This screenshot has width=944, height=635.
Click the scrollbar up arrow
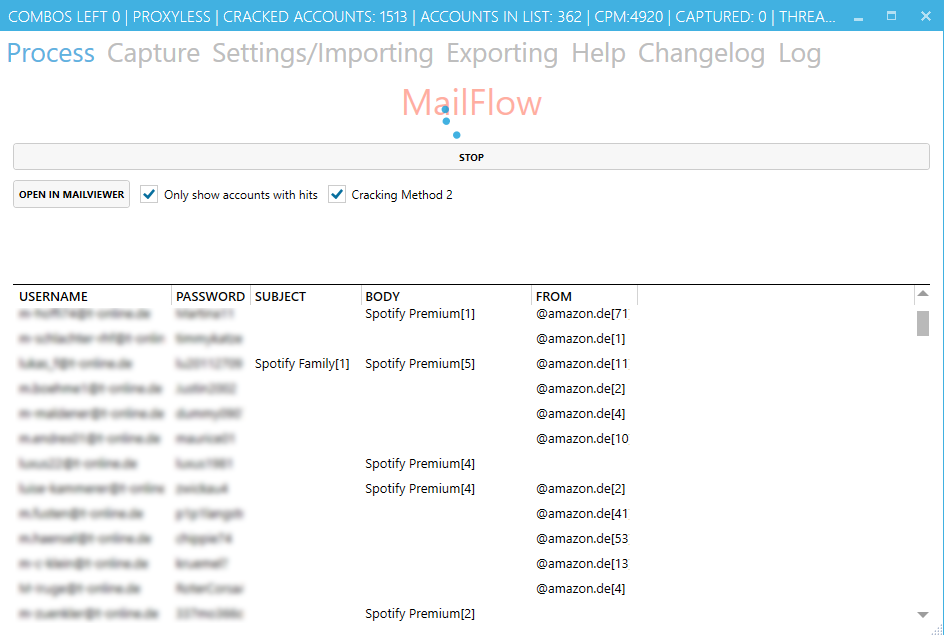tap(922, 294)
